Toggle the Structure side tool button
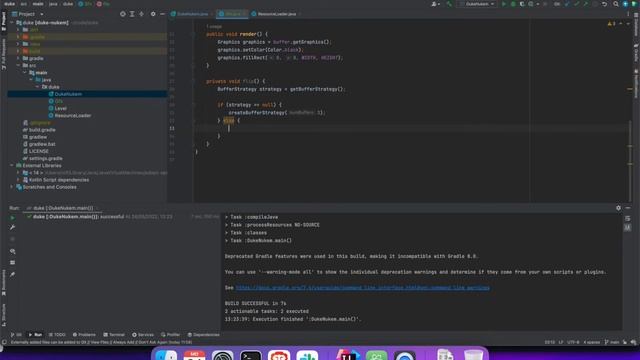Image resolution: width=640 pixels, height=360 pixels. pos(4,315)
